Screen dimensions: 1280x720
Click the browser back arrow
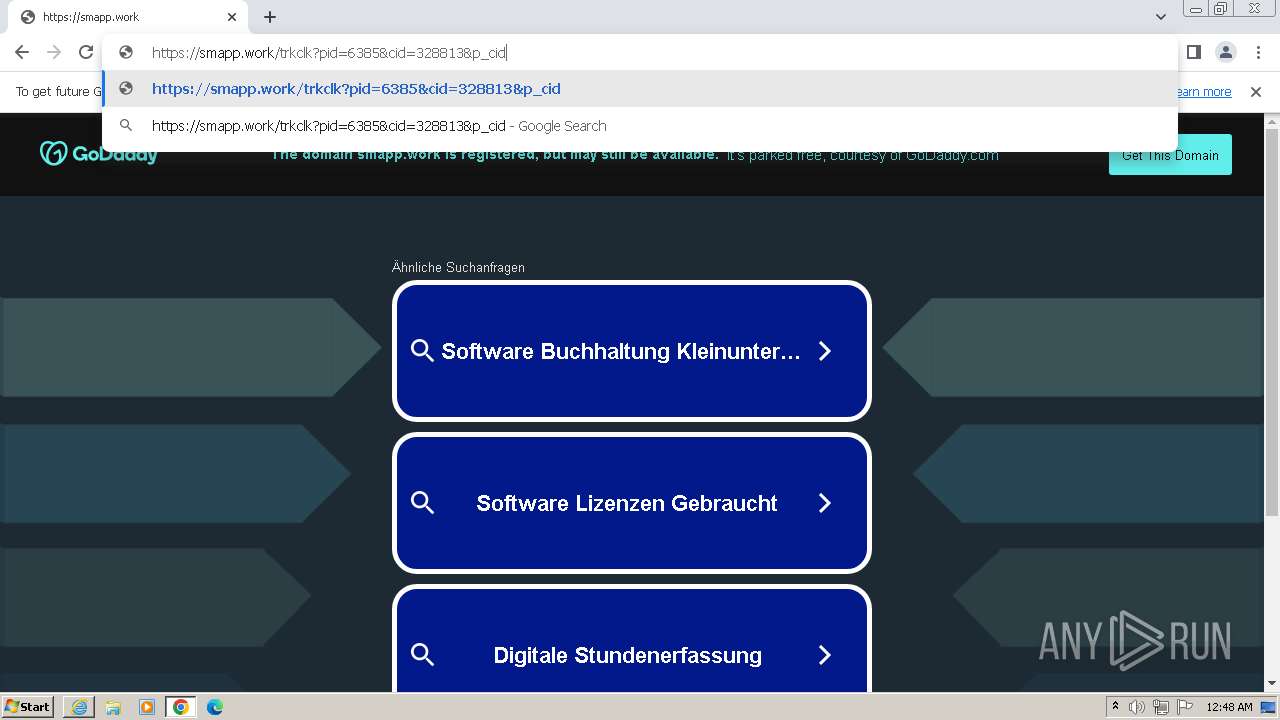click(x=22, y=52)
